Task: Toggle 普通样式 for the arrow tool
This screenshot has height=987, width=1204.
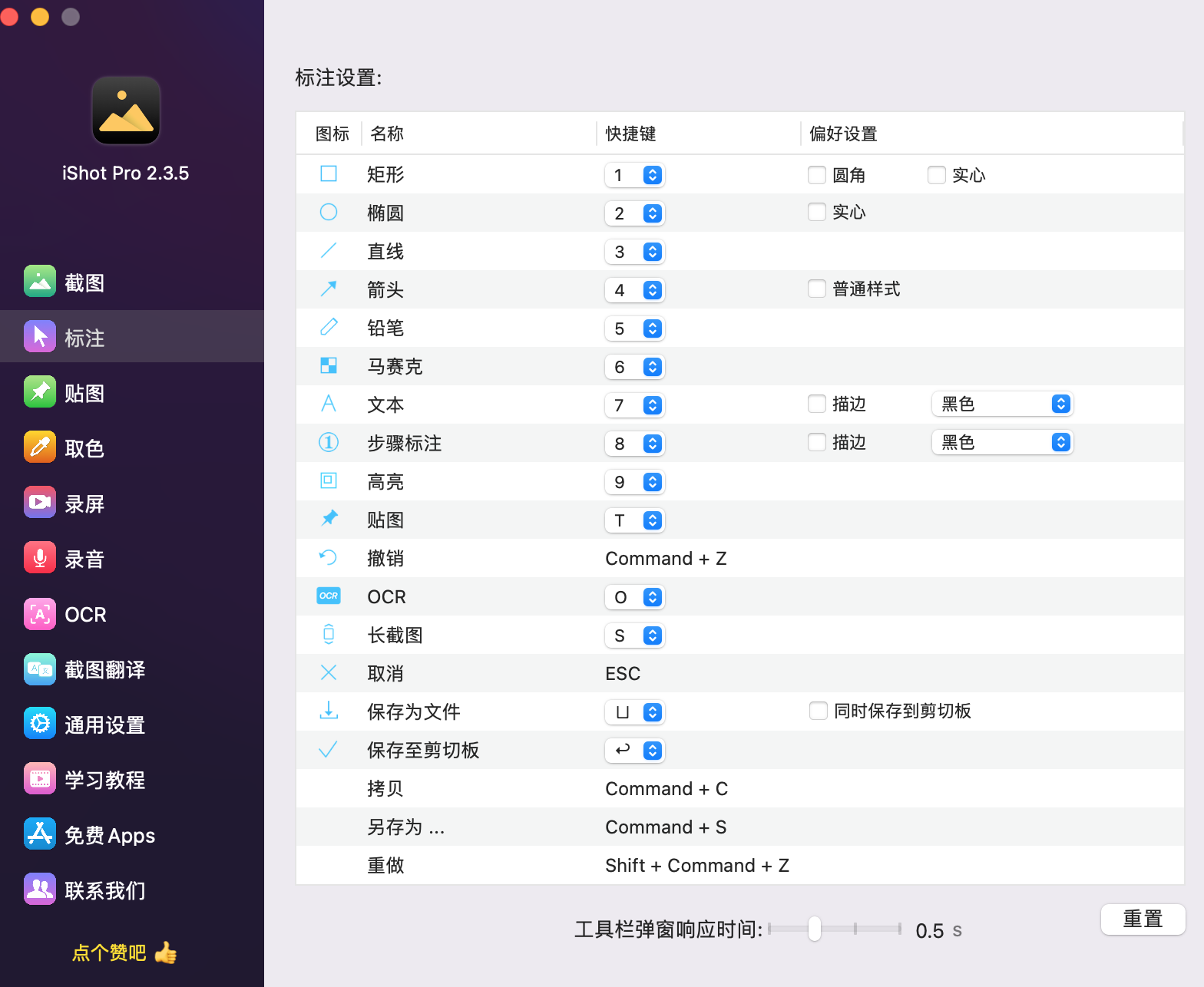Action: (x=817, y=289)
